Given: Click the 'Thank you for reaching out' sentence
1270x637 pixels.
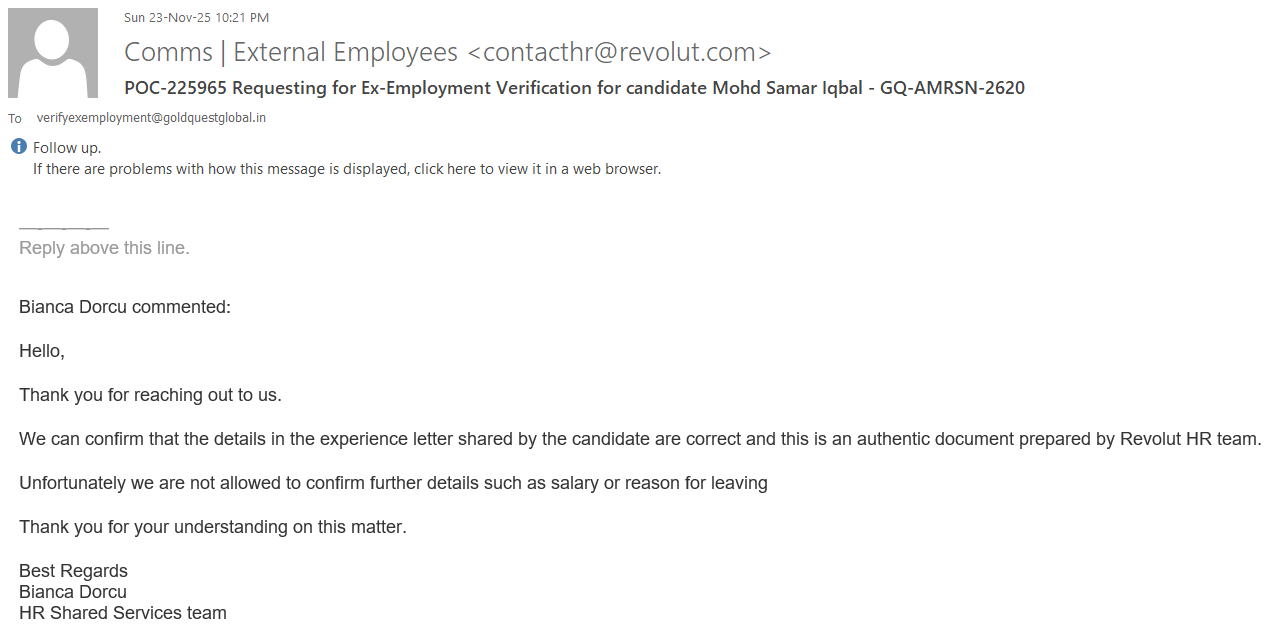Looking at the screenshot, I should coord(150,395).
